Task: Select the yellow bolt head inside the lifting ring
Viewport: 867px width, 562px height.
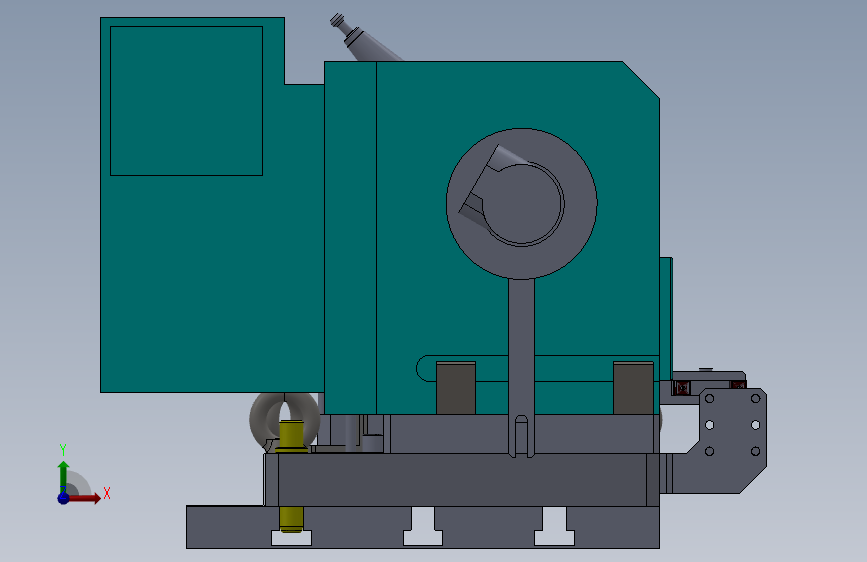Action: [x=291, y=436]
